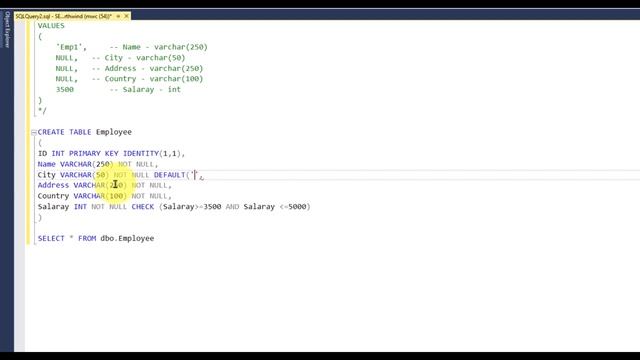The width and height of the screenshot is (640, 360).
Task: Collapse the CREATE TABLE code block
Action: (34, 132)
